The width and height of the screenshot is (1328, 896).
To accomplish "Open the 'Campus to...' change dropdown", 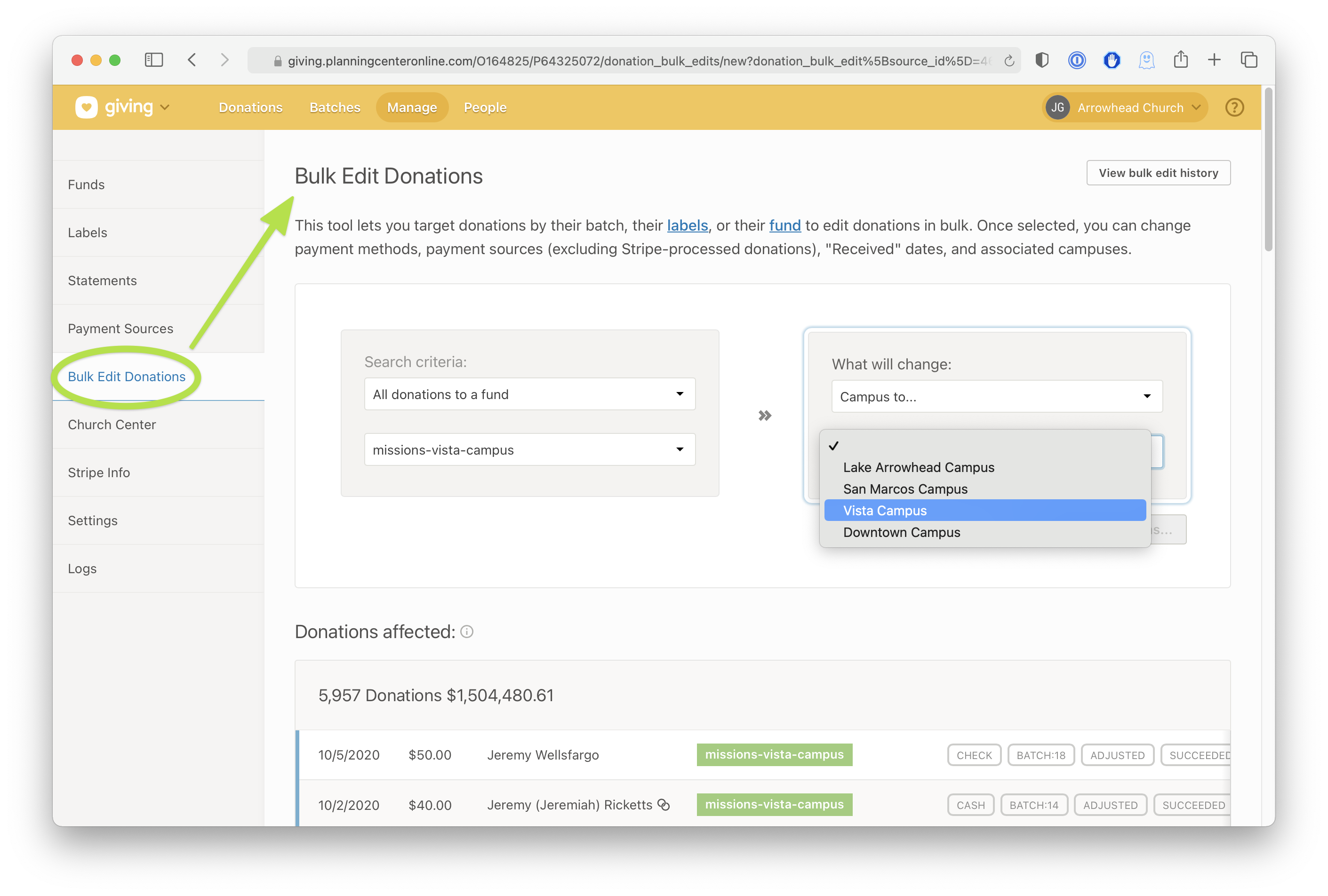I will [x=997, y=397].
